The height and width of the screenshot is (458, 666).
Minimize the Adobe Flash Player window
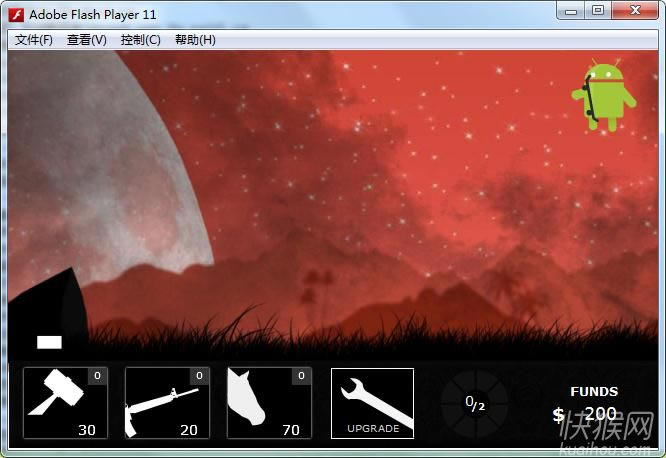pyautogui.click(x=572, y=10)
